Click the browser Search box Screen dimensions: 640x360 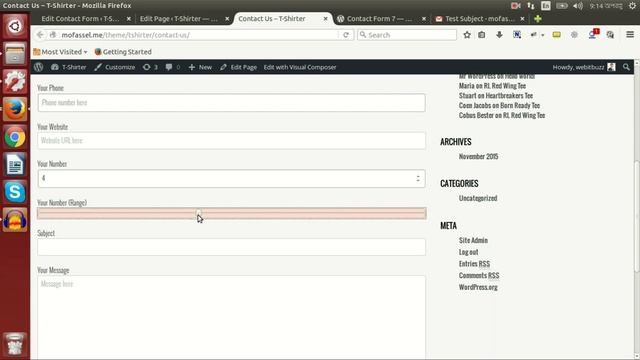pos(407,35)
